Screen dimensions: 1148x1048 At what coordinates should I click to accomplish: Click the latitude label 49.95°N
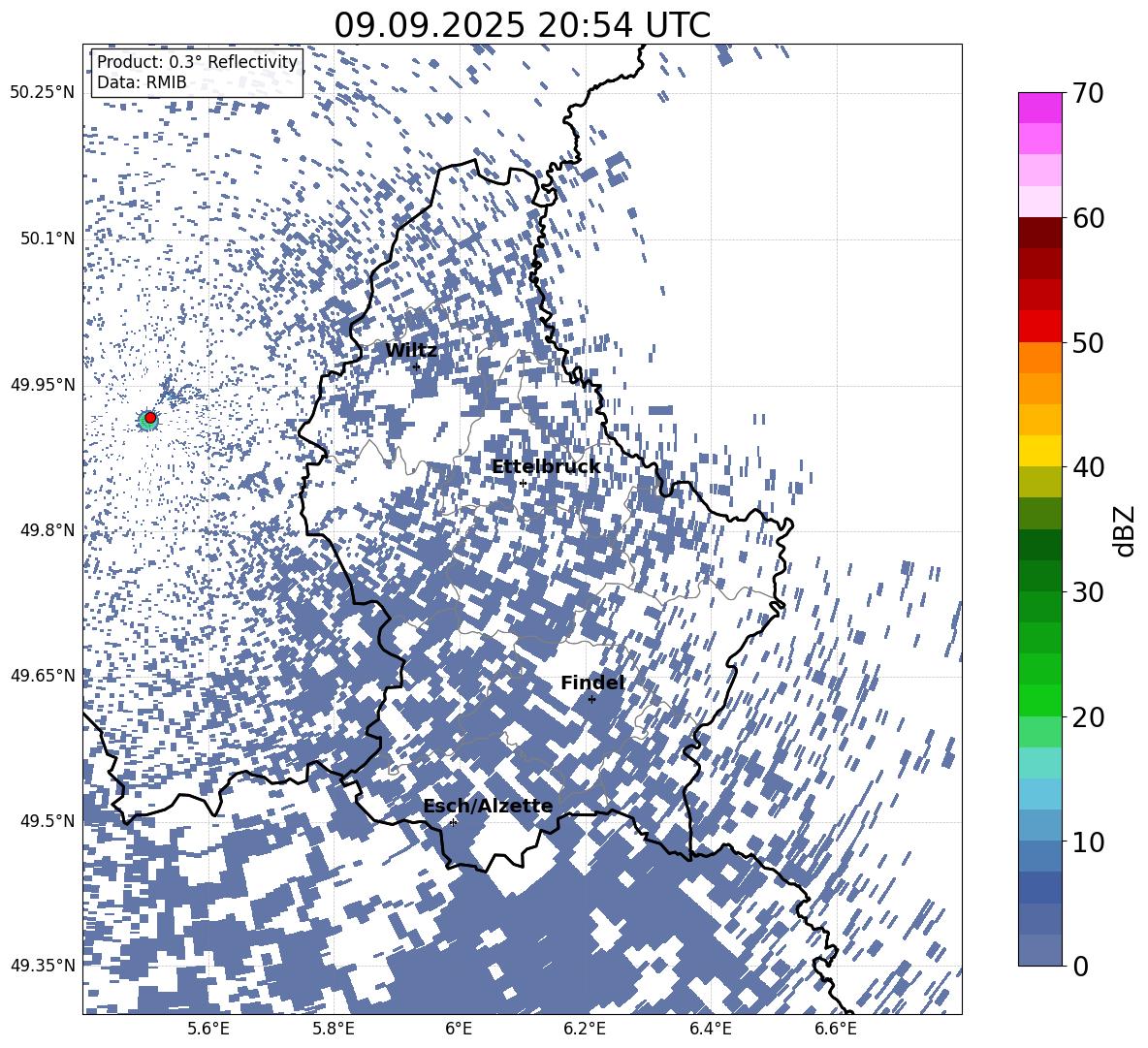click(x=43, y=384)
